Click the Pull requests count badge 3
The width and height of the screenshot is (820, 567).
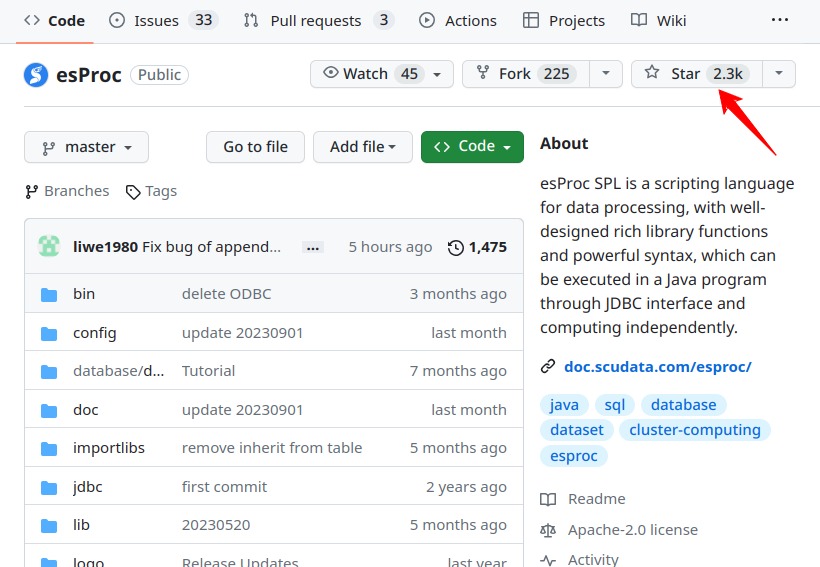pyautogui.click(x=384, y=20)
